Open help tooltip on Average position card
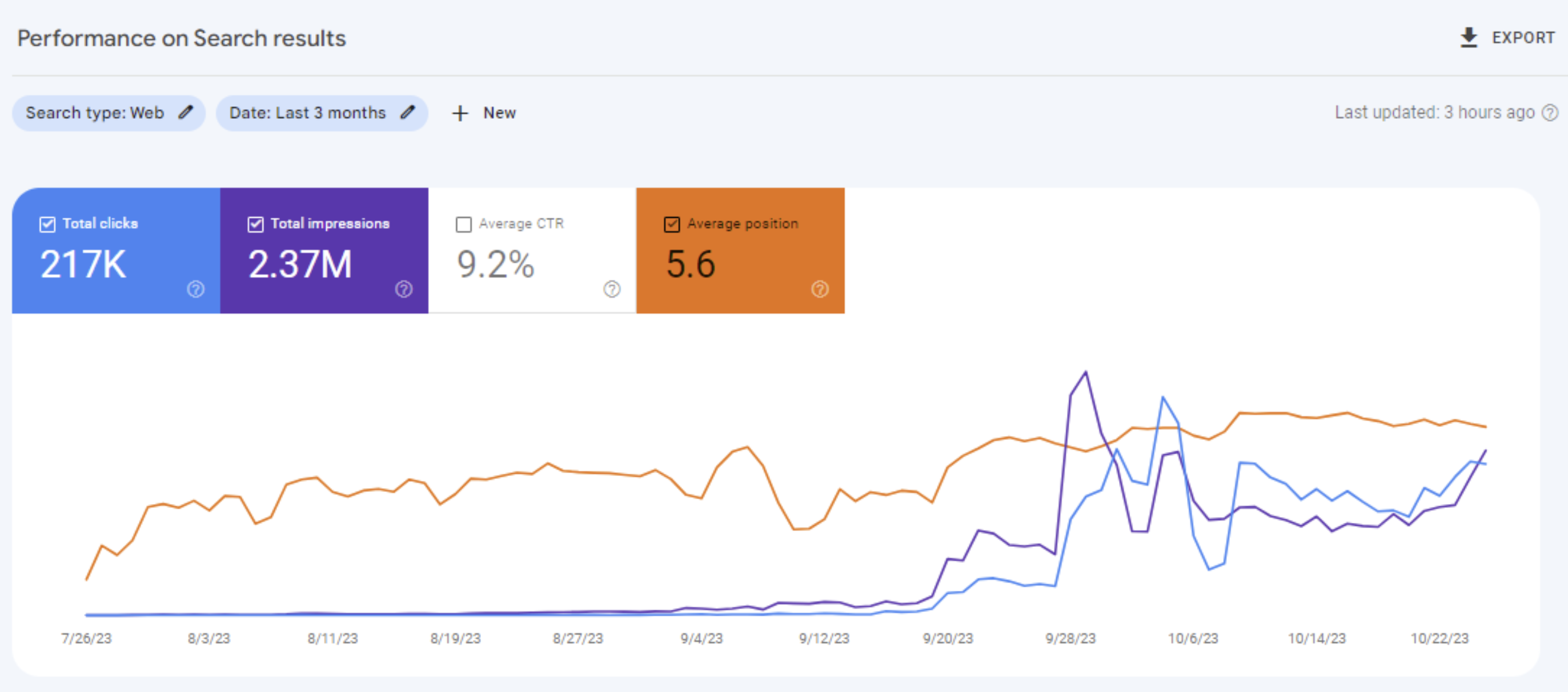The image size is (1568, 692). (820, 289)
